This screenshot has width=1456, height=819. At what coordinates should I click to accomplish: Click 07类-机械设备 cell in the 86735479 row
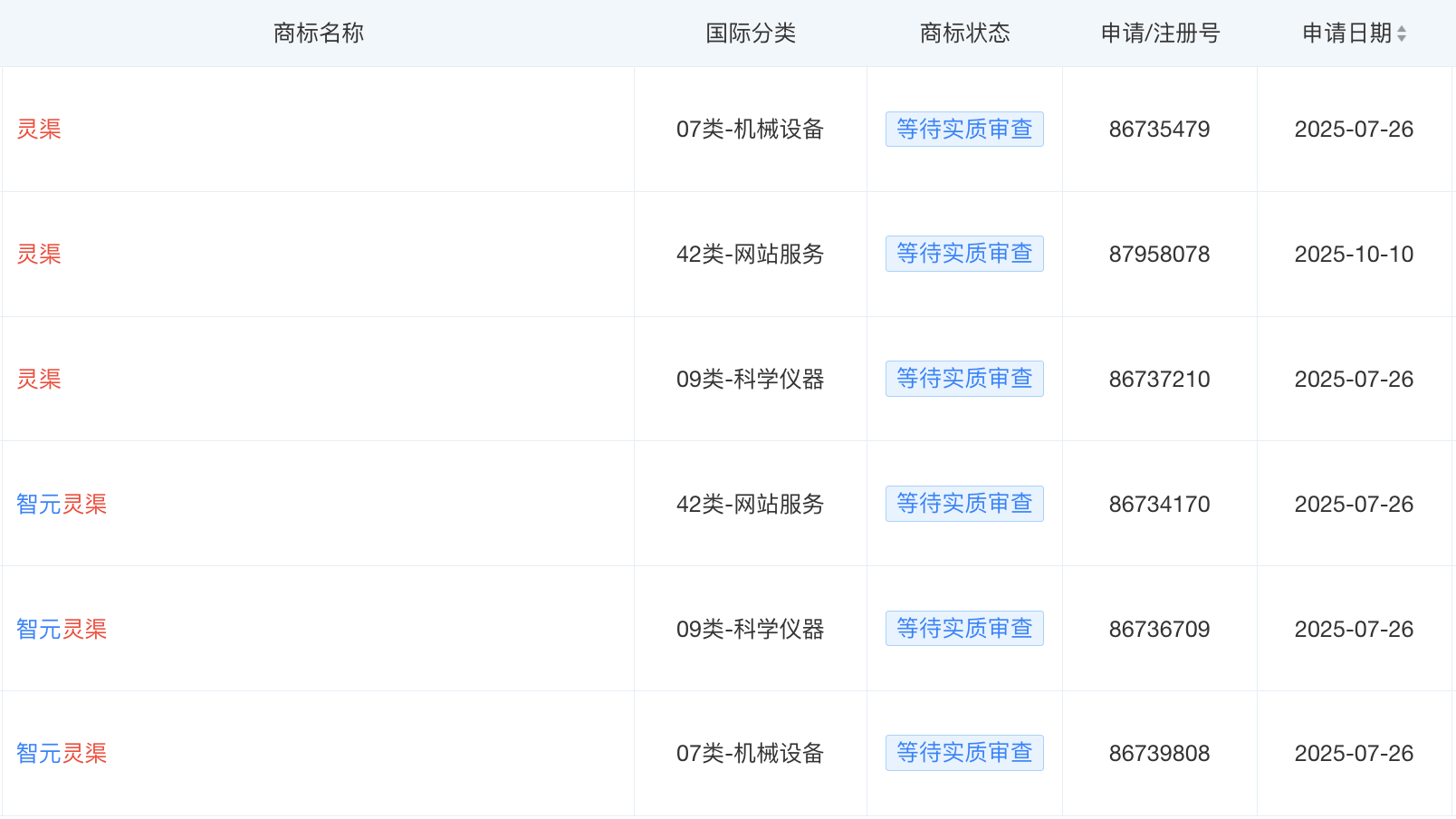pyautogui.click(x=750, y=130)
